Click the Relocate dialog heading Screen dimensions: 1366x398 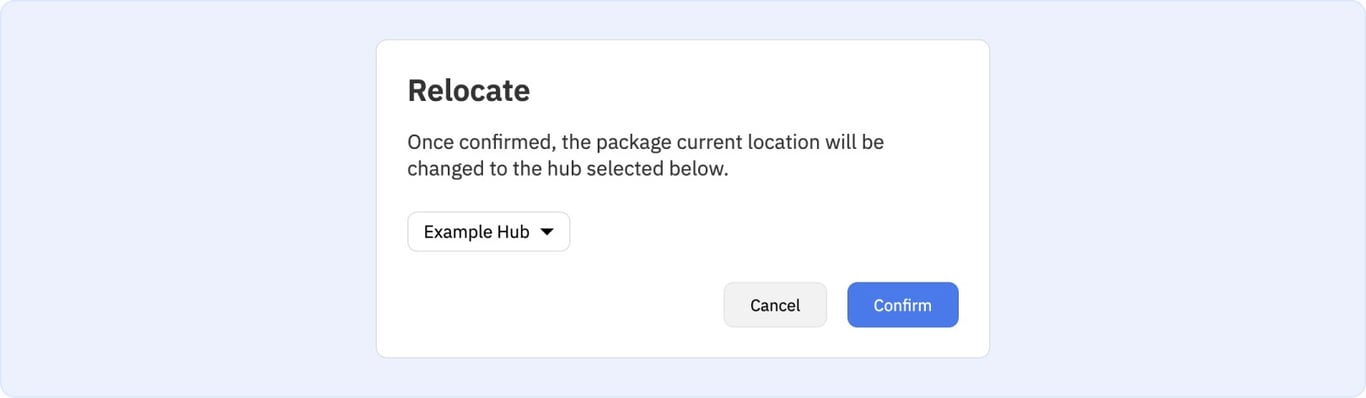click(468, 91)
